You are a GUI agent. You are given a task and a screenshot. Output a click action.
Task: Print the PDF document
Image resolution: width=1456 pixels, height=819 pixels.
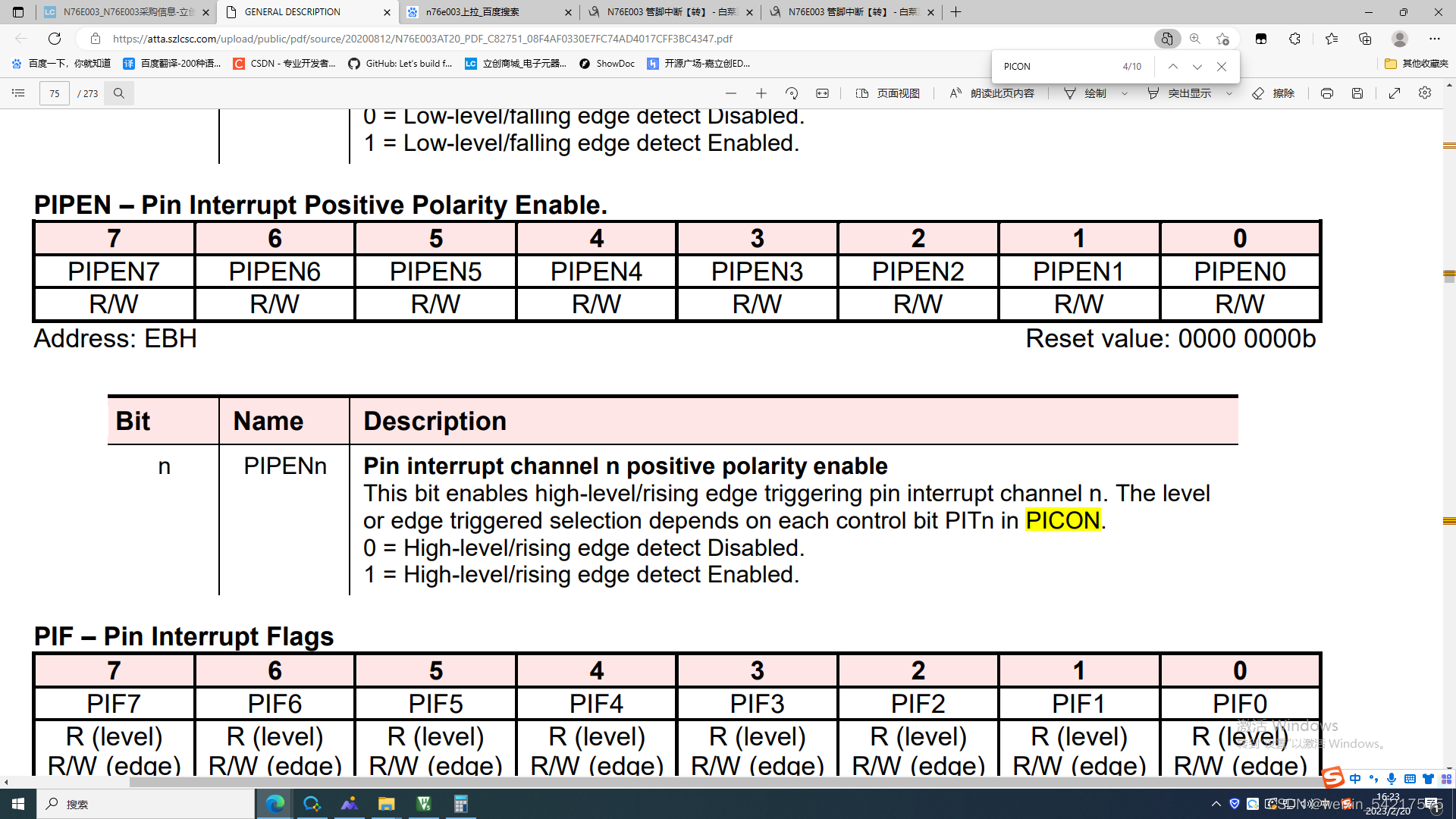click(x=1326, y=93)
